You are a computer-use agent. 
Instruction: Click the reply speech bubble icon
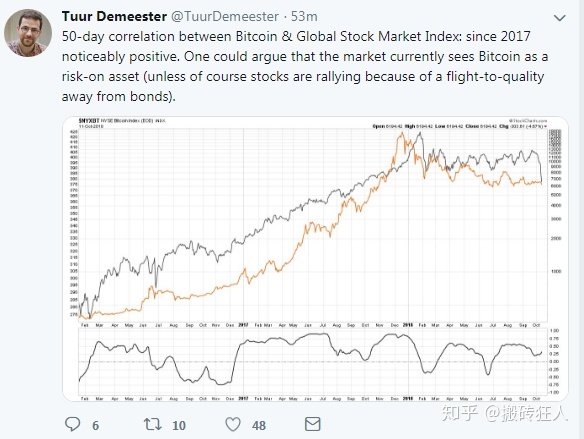73,424
